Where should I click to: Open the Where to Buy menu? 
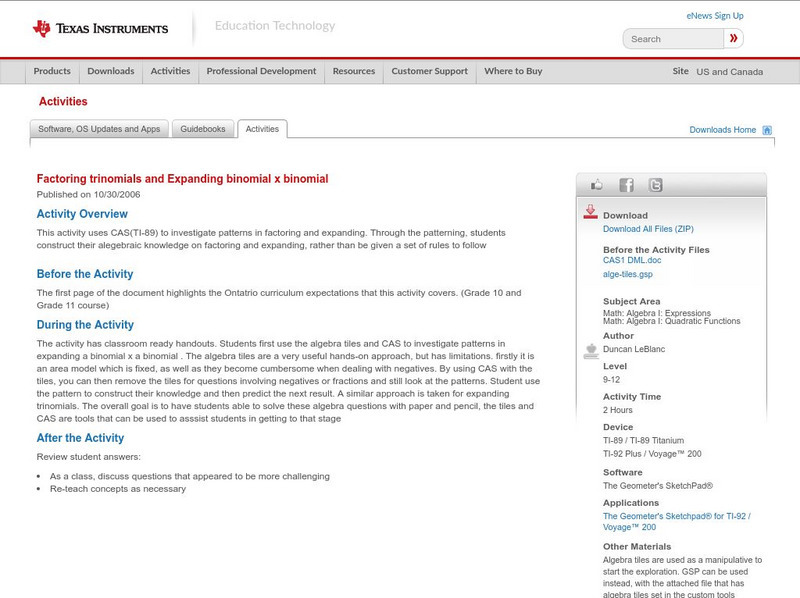click(513, 71)
